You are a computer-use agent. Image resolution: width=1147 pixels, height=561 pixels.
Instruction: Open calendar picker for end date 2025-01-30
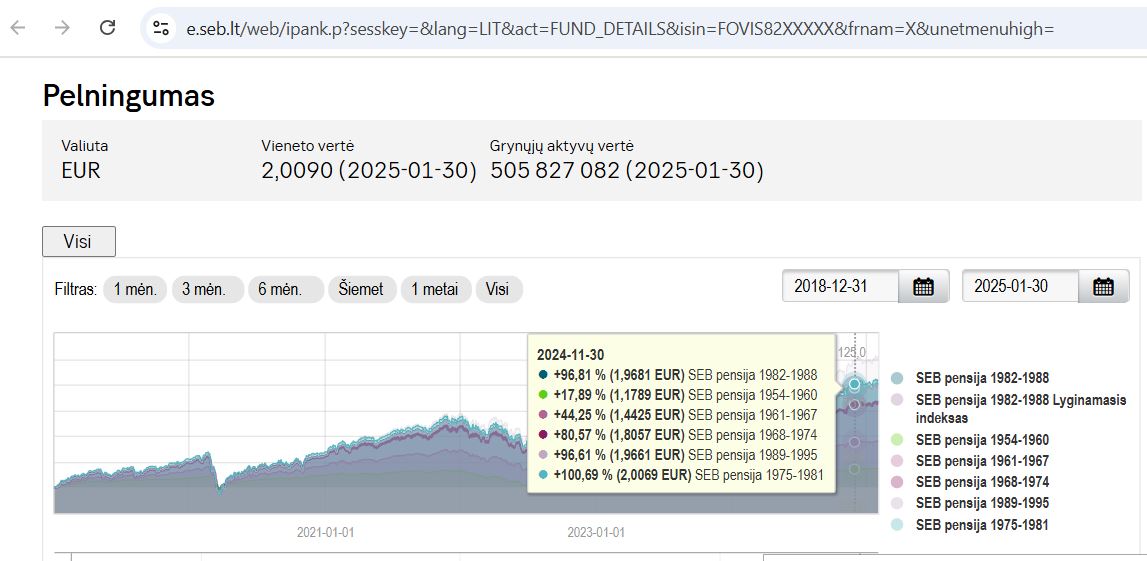click(1103, 286)
